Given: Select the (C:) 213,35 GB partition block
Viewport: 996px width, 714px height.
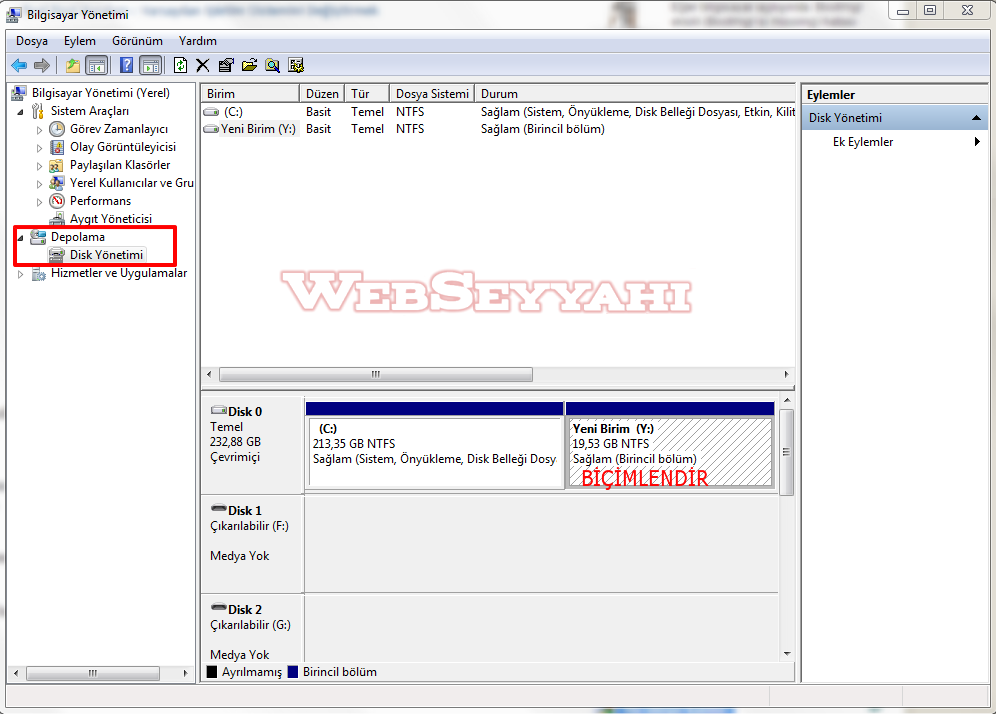Looking at the screenshot, I should point(434,445).
